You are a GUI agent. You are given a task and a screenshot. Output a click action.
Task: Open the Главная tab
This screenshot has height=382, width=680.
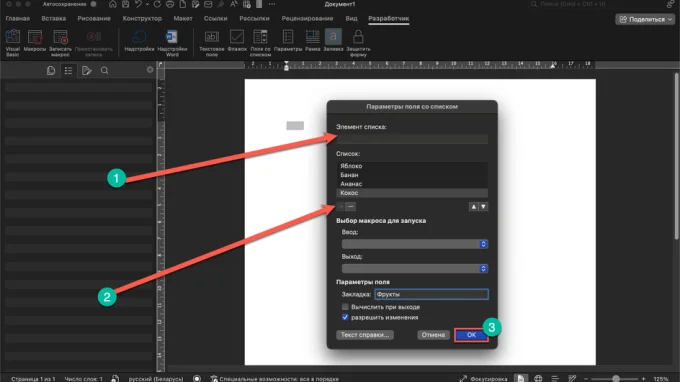click(x=18, y=19)
